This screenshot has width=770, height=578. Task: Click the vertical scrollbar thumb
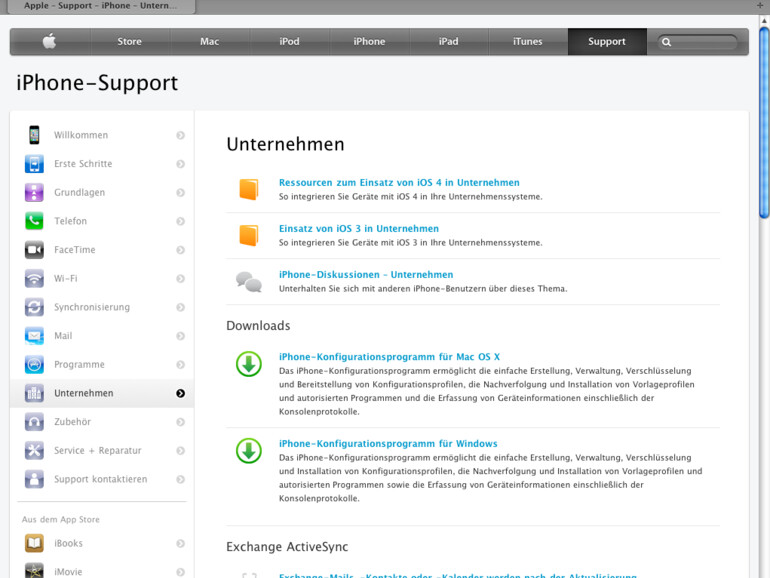point(765,122)
